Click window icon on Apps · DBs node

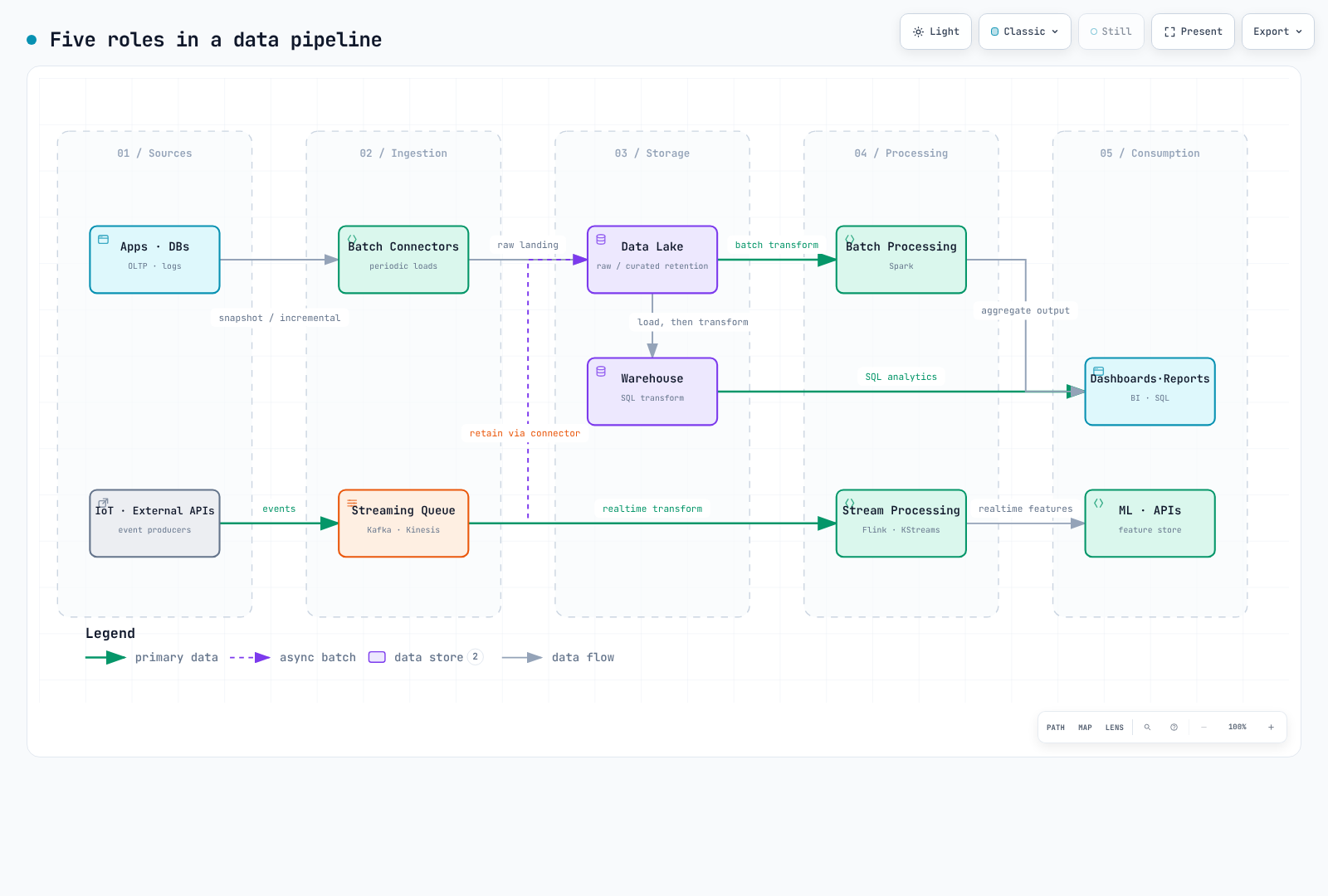104,239
